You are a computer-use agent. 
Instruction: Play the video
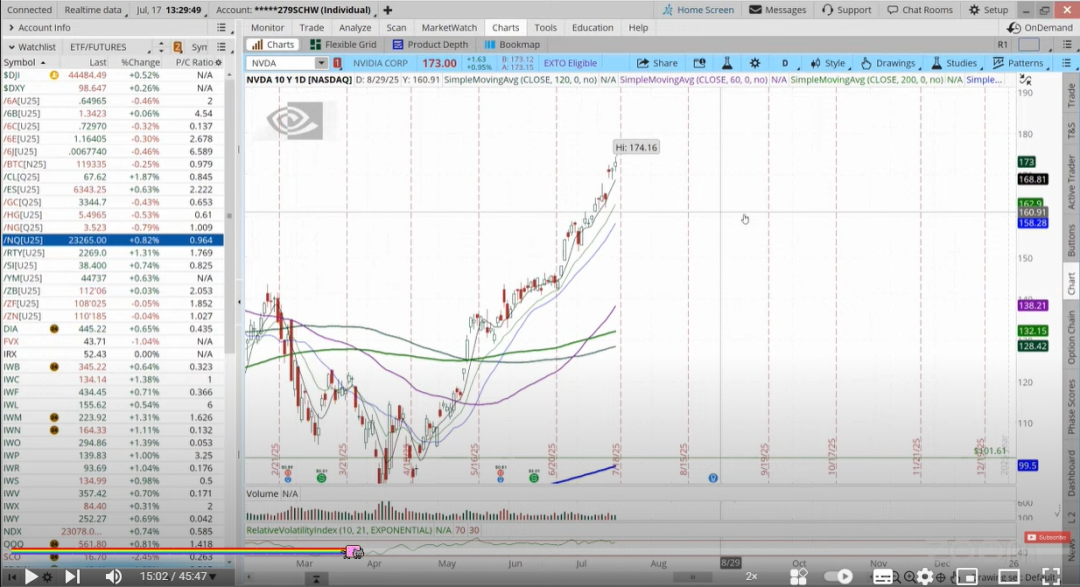tap(31, 577)
